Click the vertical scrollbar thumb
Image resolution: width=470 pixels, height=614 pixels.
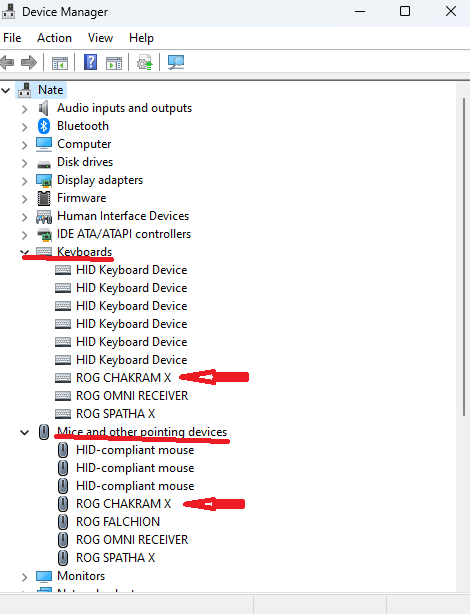[464, 256]
